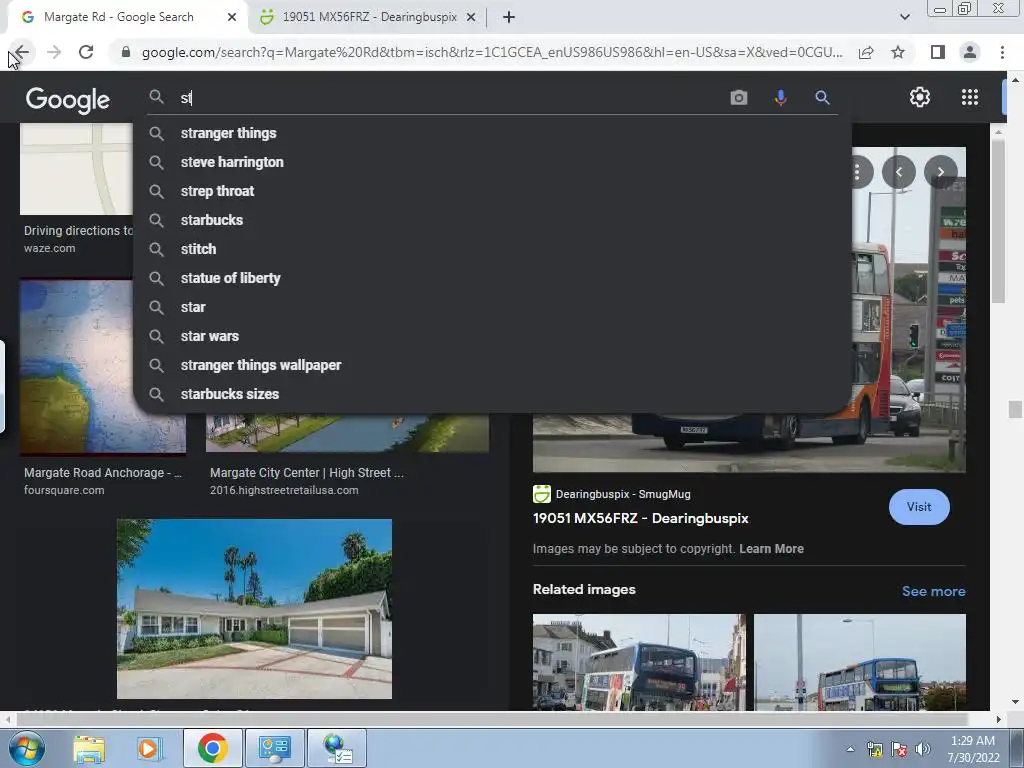The width and height of the screenshot is (1024, 768).
Task: Click taskbar clock showing 1:29 AM
Action: 972,749
